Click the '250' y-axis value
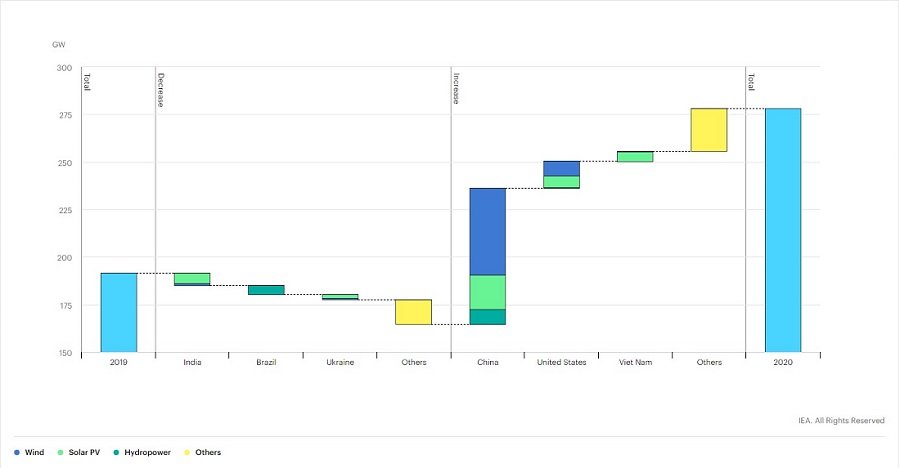Viewport: 900px width, 468px height. click(x=64, y=163)
